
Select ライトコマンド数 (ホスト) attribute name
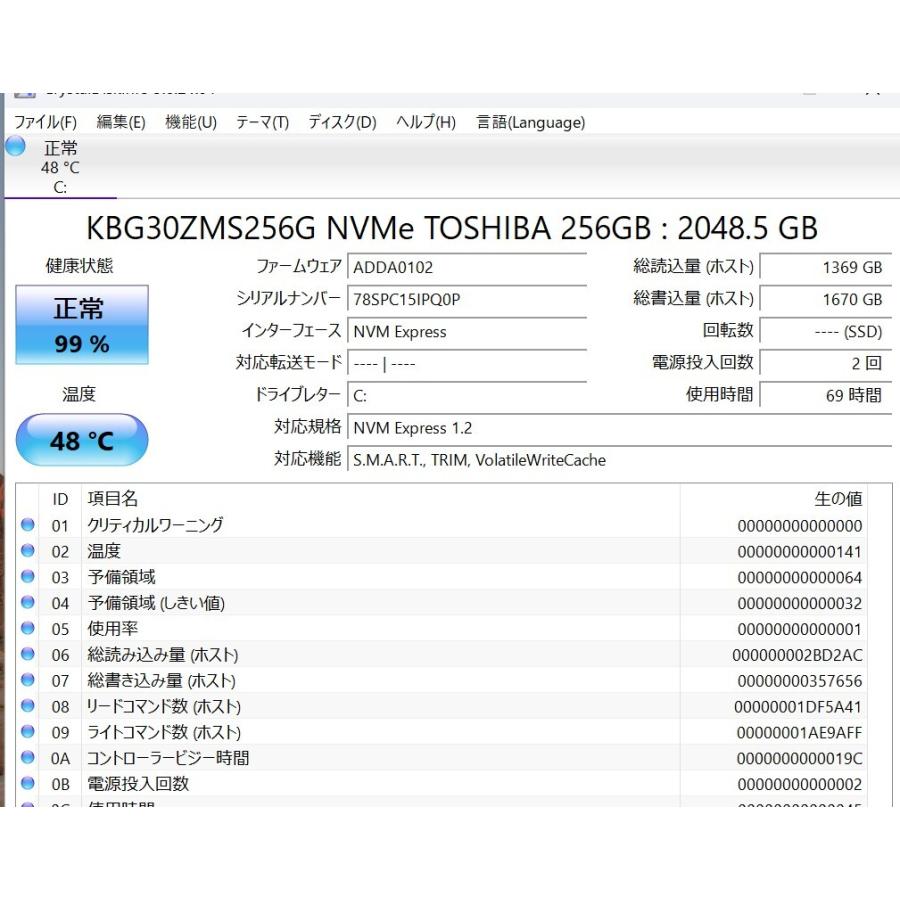(164, 731)
